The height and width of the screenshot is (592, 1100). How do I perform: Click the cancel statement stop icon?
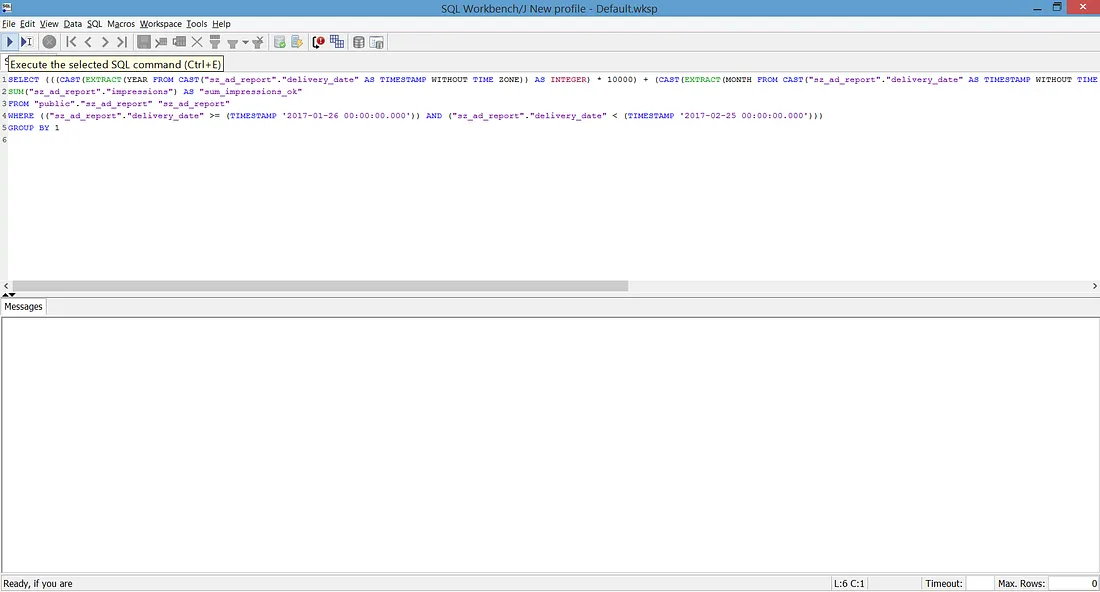pyautogui.click(x=49, y=42)
